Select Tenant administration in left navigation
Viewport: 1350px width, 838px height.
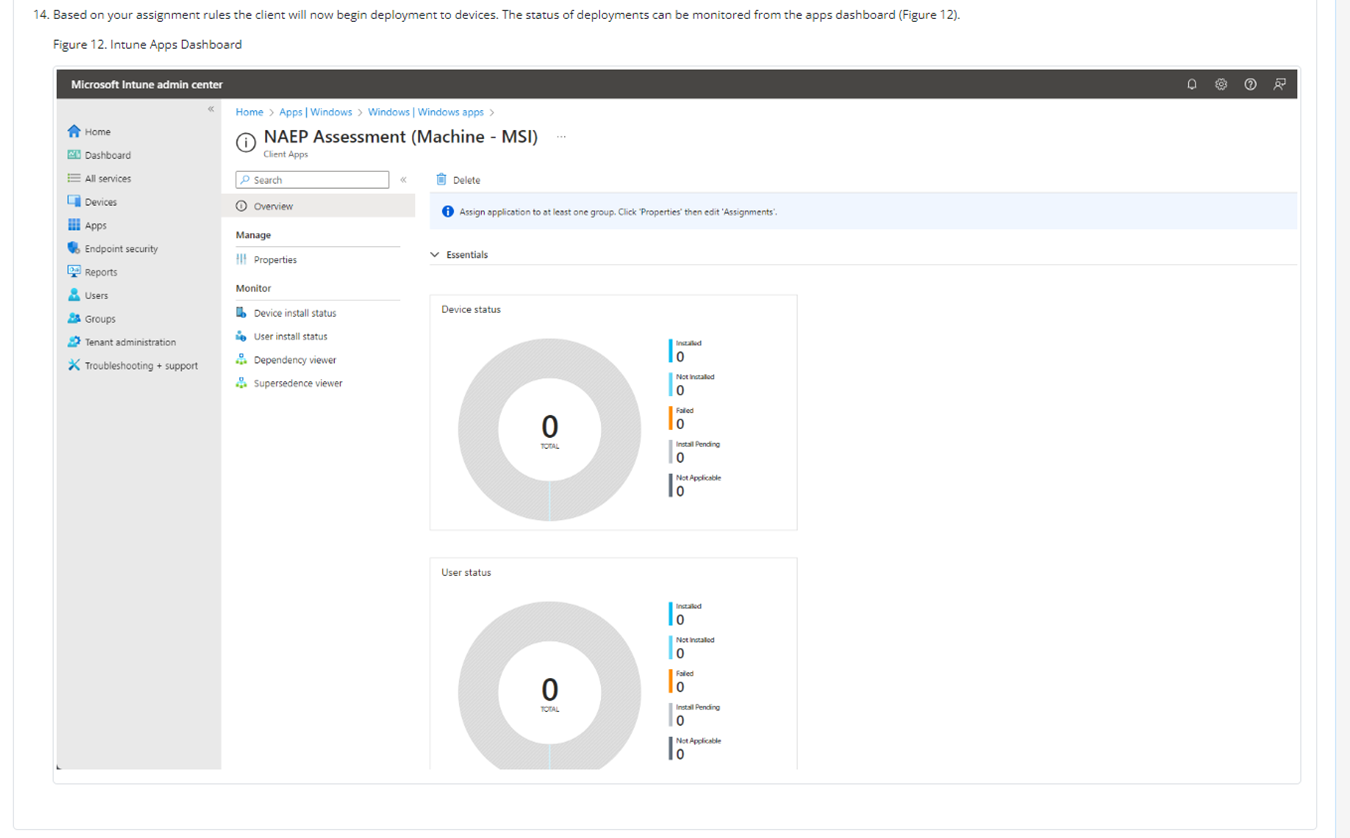coord(129,342)
